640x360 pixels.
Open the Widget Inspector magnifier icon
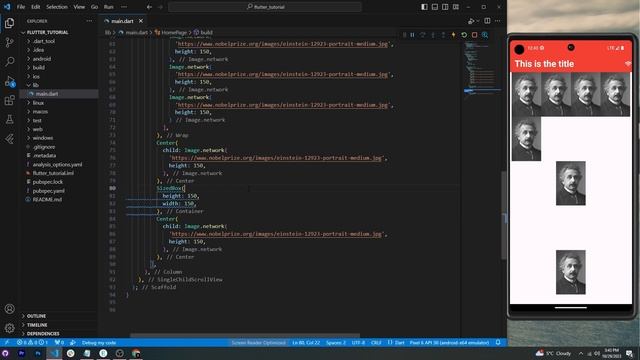coord(485,35)
